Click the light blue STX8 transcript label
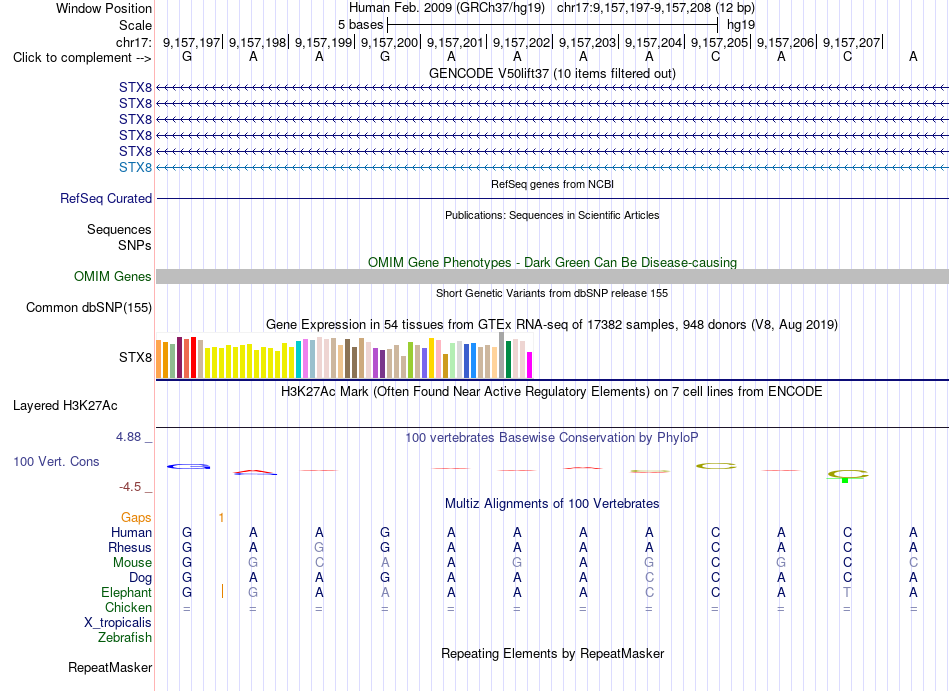Screen dimensions: 950x691 pyautogui.click(x=135, y=167)
